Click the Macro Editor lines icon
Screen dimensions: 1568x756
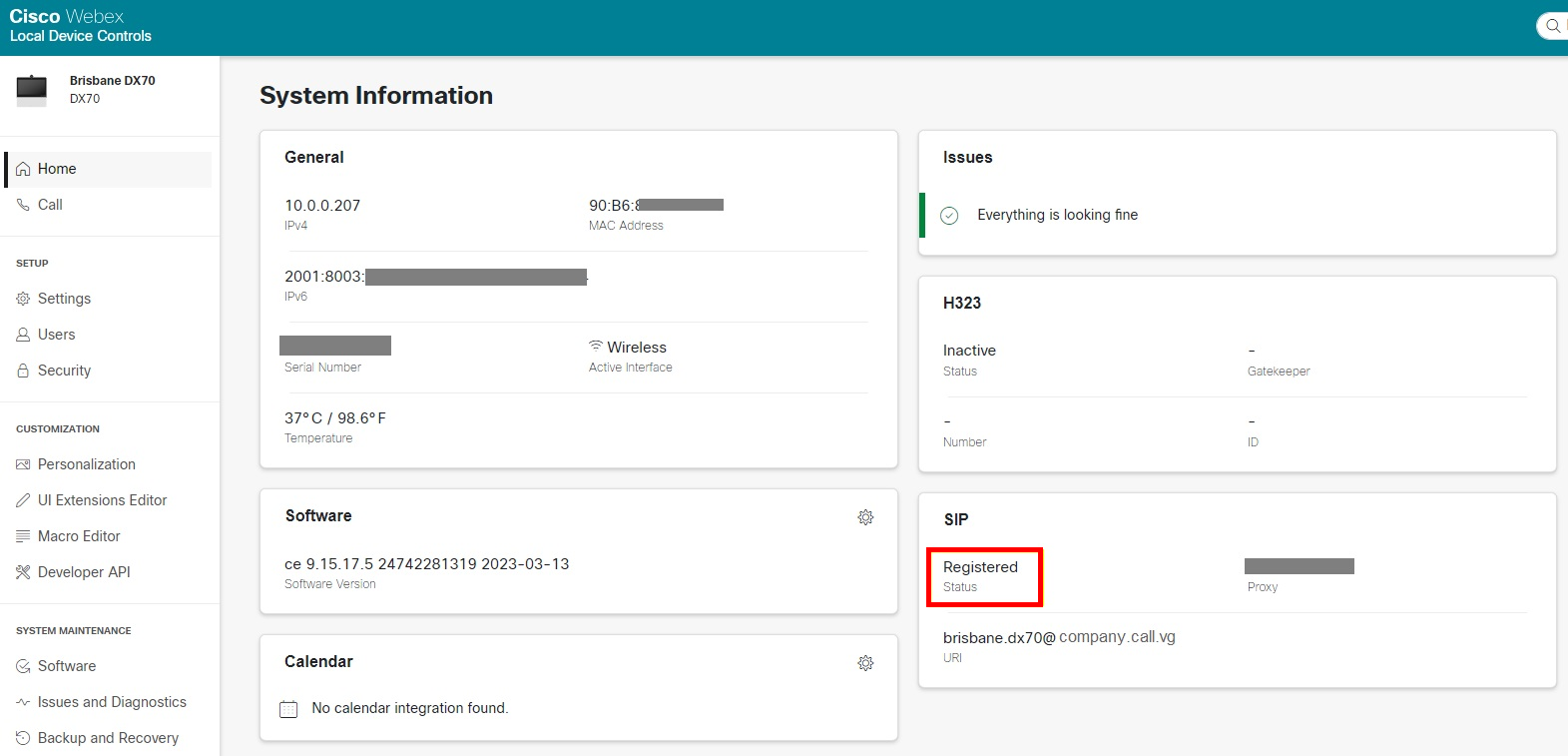23,536
